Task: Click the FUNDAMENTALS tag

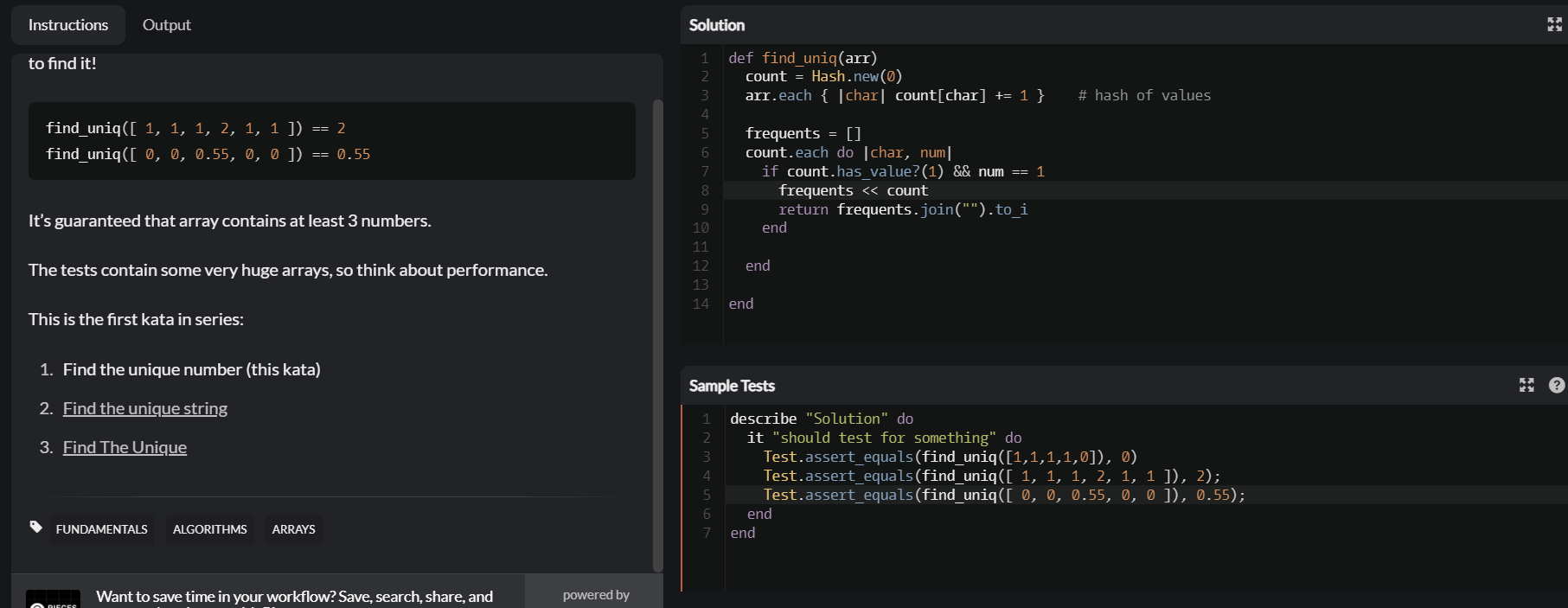Action: pyautogui.click(x=102, y=529)
